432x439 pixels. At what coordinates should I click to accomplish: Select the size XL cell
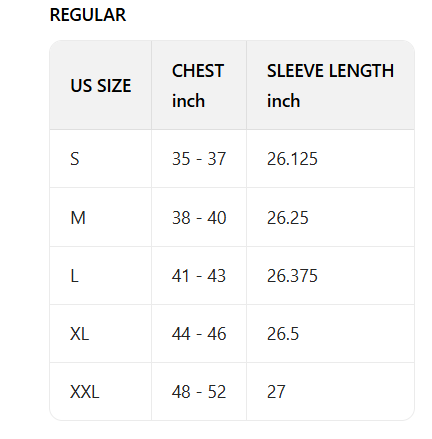pos(100,334)
